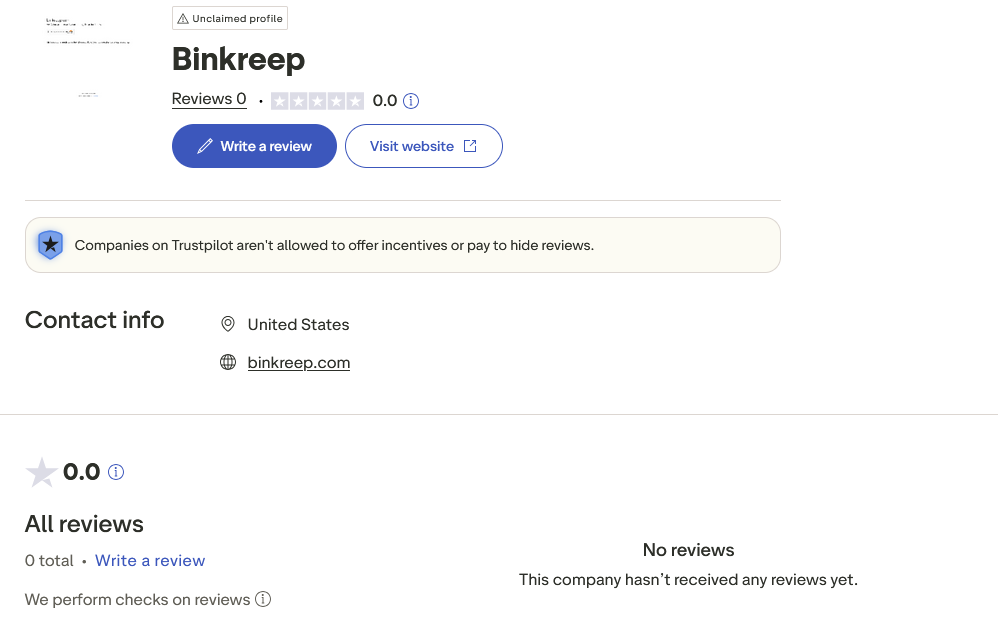
Task: Click the globe icon beside binkreep.com
Action: [x=228, y=361]
